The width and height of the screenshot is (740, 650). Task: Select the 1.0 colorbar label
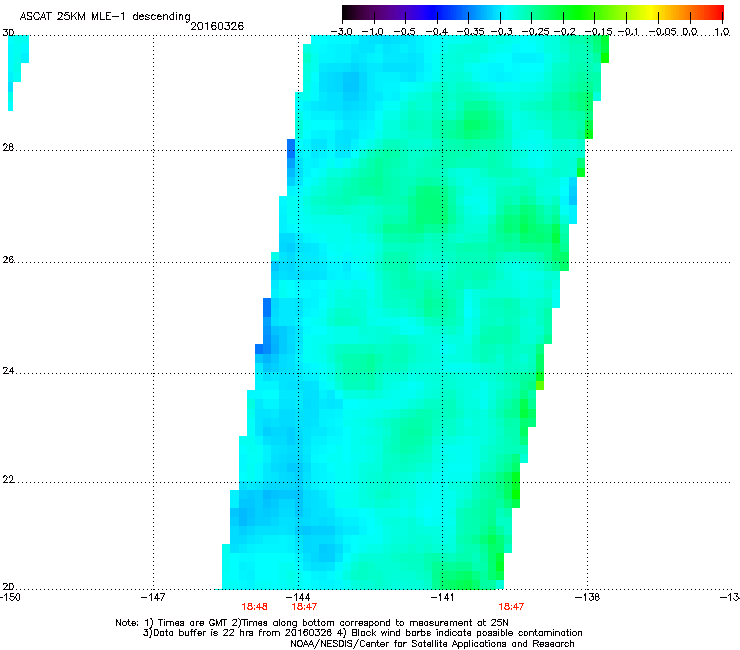(722, 32)
